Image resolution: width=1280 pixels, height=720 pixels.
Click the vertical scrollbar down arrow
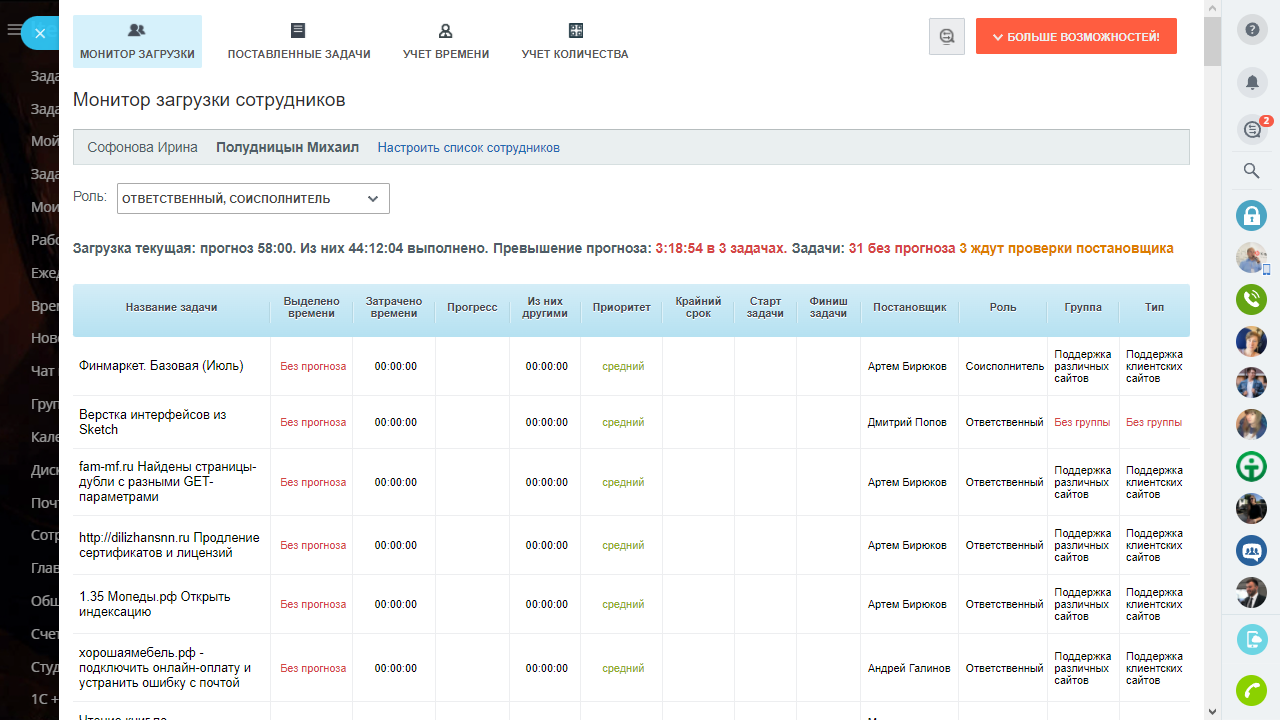click(x=1212, y=711)
